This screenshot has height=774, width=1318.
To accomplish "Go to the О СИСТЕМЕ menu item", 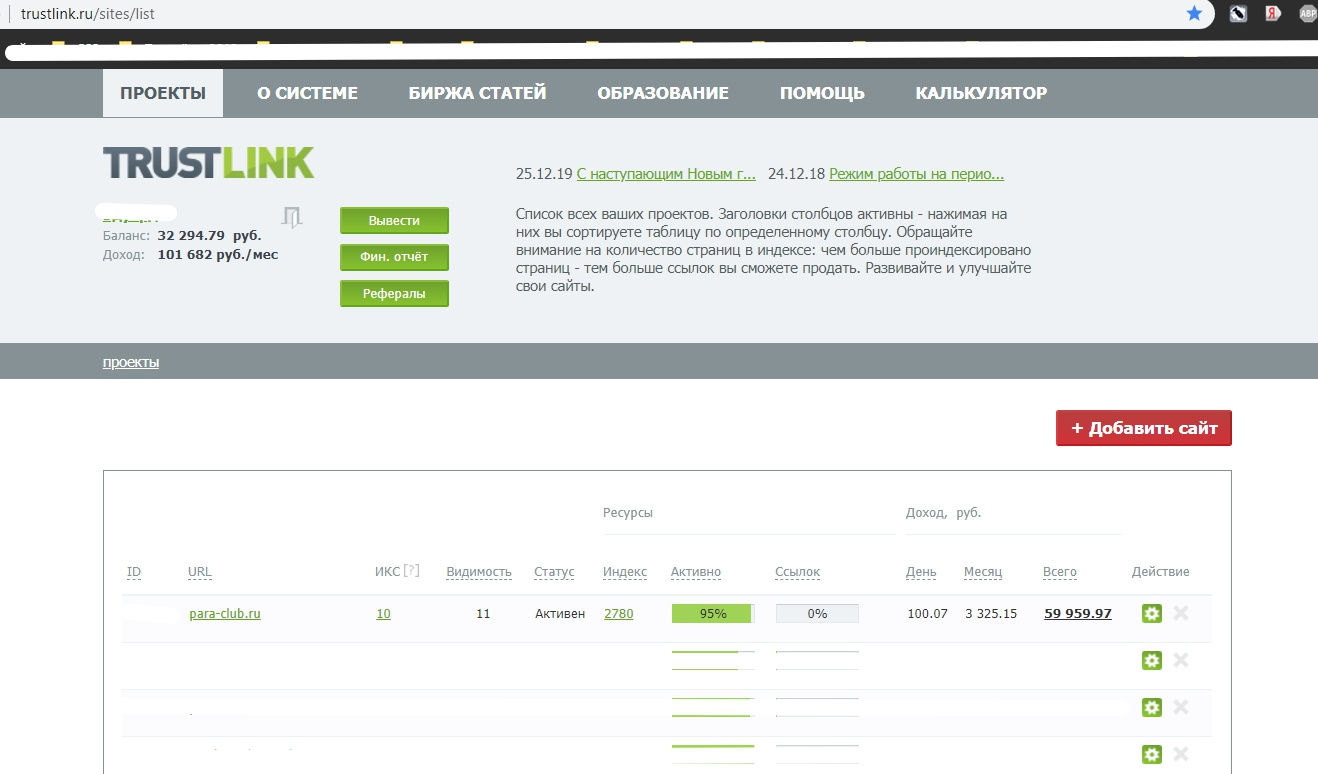I will 307,93.
